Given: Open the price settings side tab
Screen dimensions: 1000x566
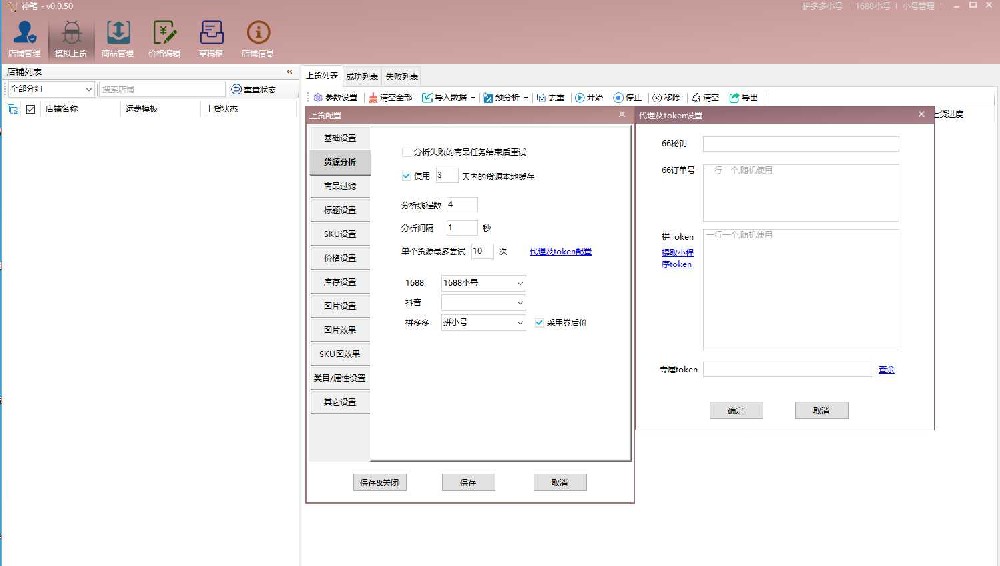Looking at the screenshot, I should coord(340,258).
